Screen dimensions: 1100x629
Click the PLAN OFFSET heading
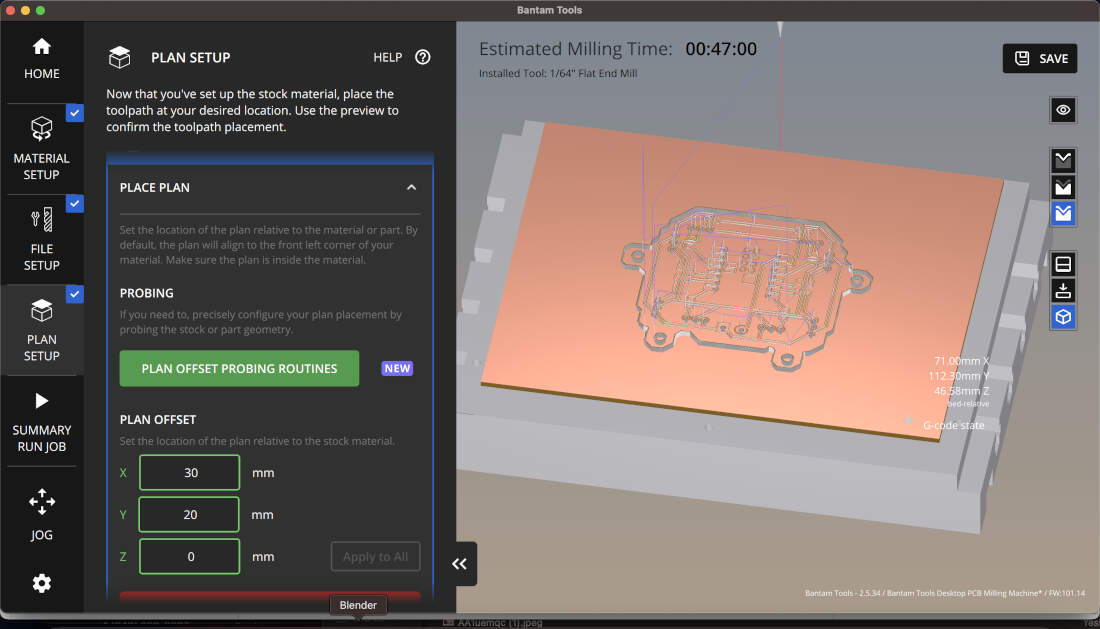pyautogui.click(x=158, y=419)
